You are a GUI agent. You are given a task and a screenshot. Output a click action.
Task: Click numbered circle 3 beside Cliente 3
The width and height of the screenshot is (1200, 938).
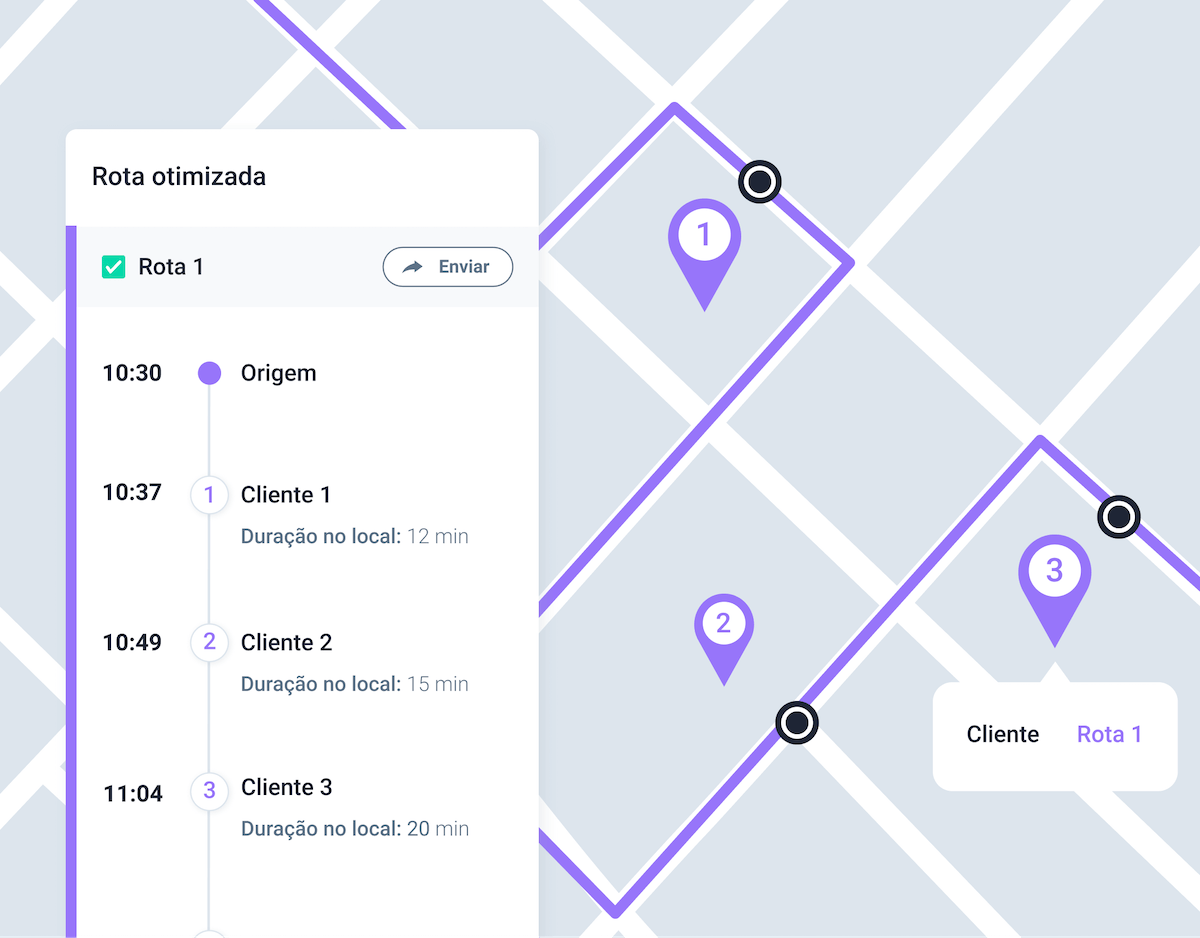point(209,790)
